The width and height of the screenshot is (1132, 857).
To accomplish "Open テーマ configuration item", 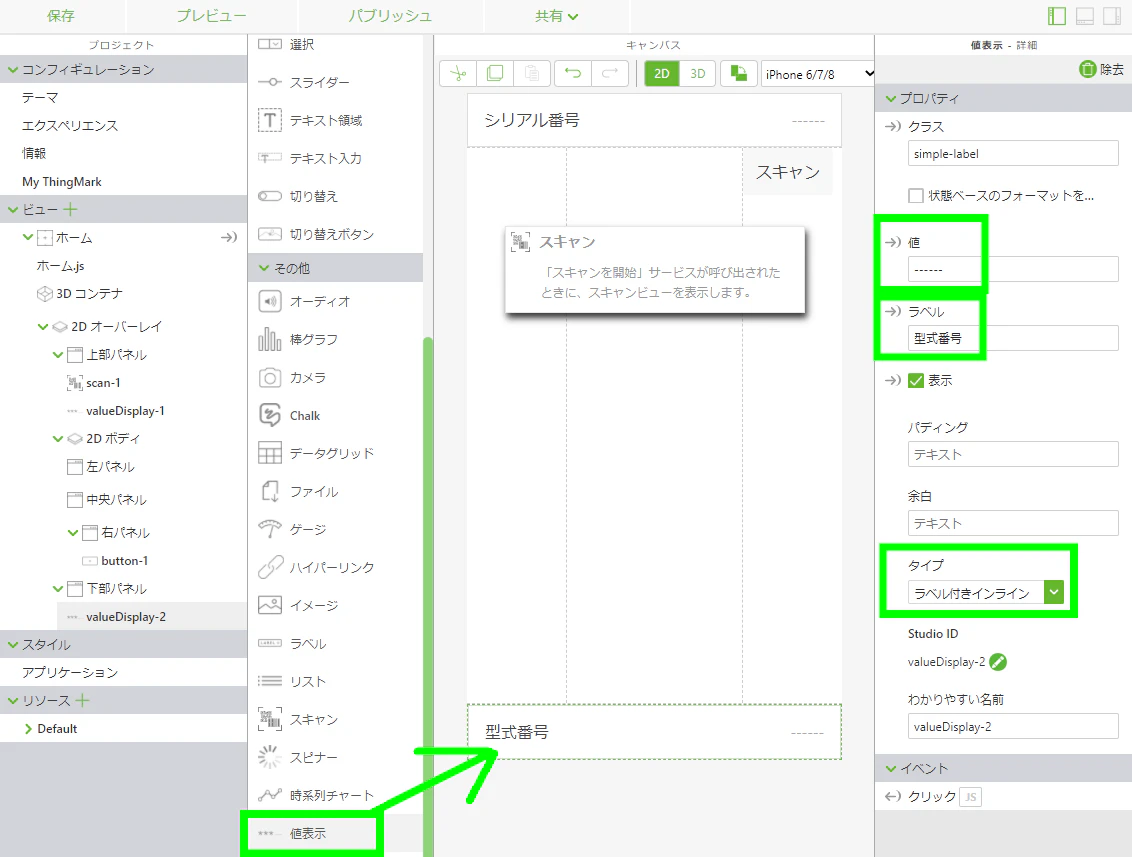I will pyautogui.click(x=40, y=97).
